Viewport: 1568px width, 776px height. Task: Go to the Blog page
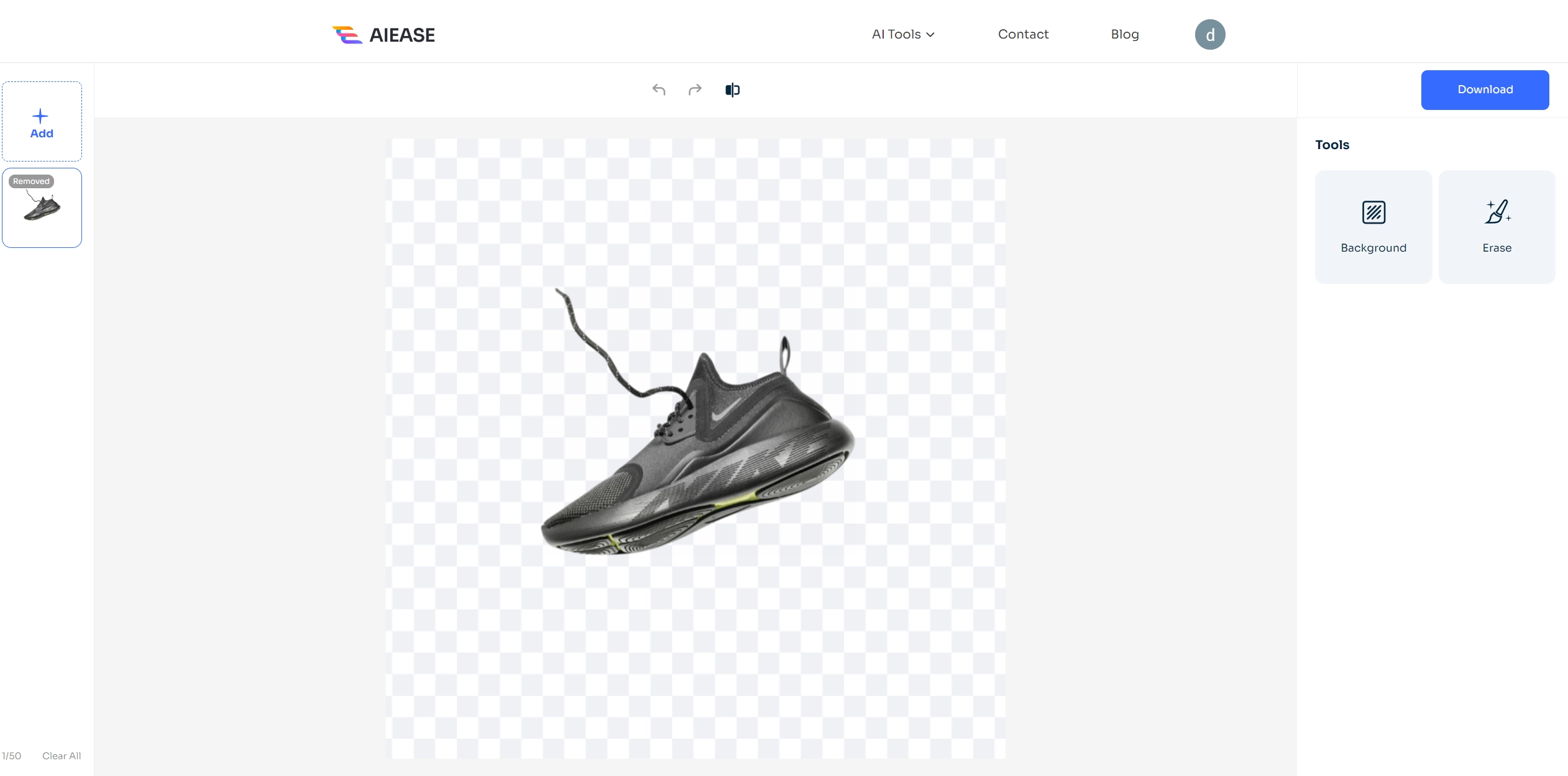(x=1124, y=35)
